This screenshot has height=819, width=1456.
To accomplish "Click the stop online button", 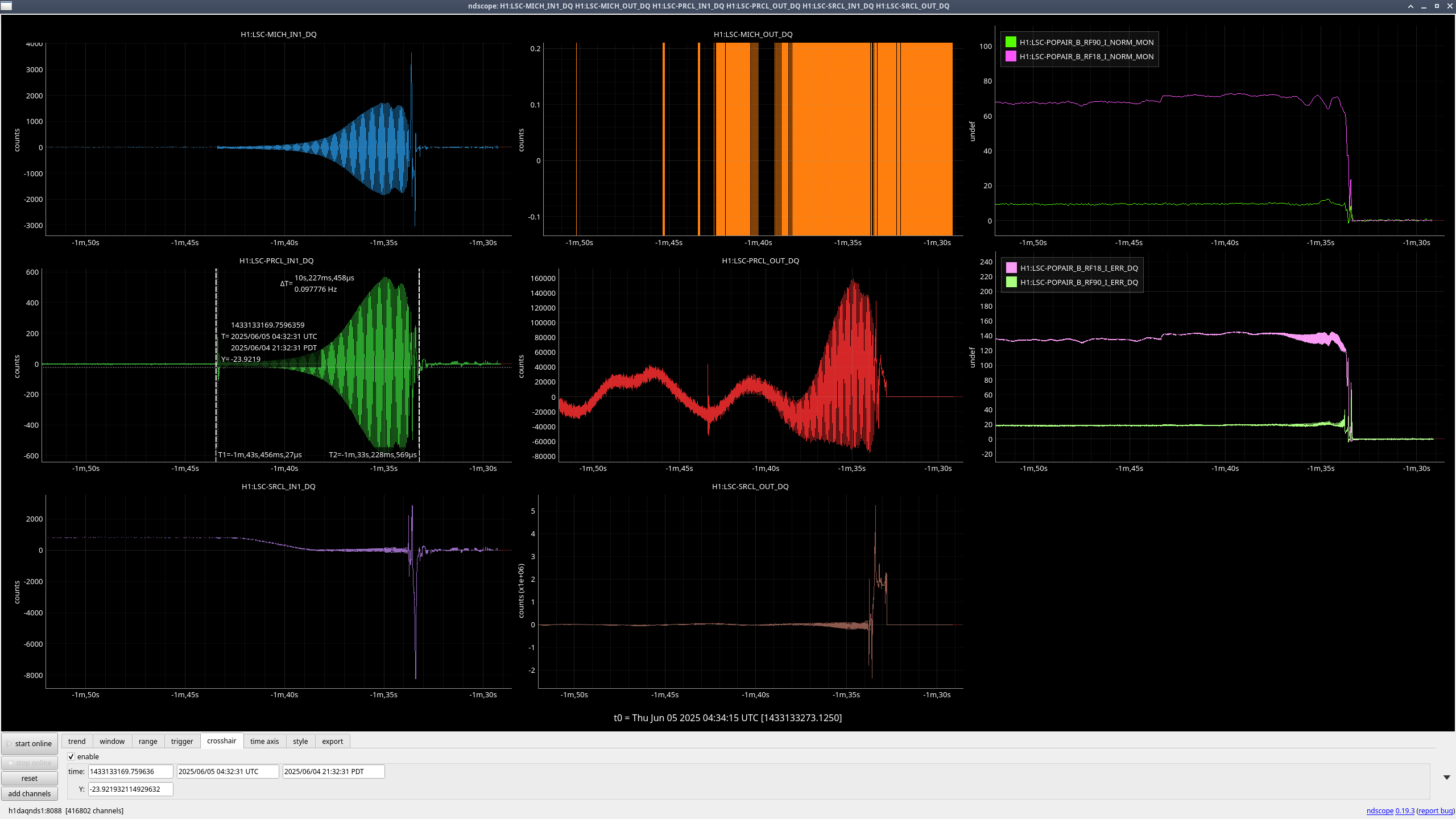I will pyautogui.click(x=30, y=763).
